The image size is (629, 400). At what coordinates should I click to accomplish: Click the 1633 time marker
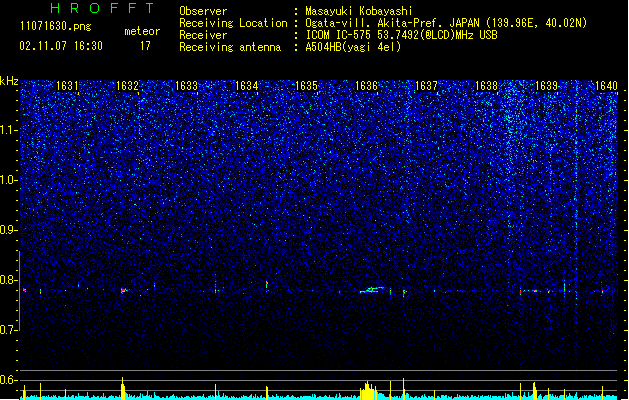(x=187, y=86)
